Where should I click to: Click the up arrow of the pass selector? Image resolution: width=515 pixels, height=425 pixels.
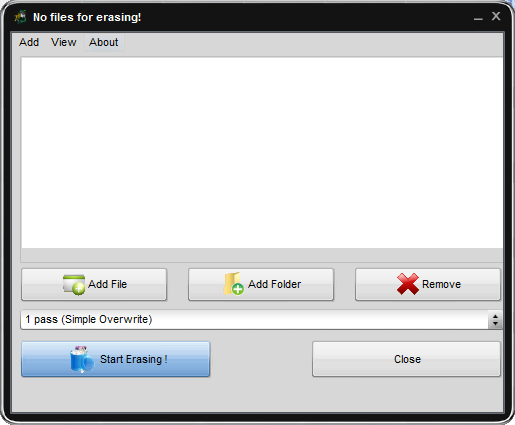[x=495, y=316]
